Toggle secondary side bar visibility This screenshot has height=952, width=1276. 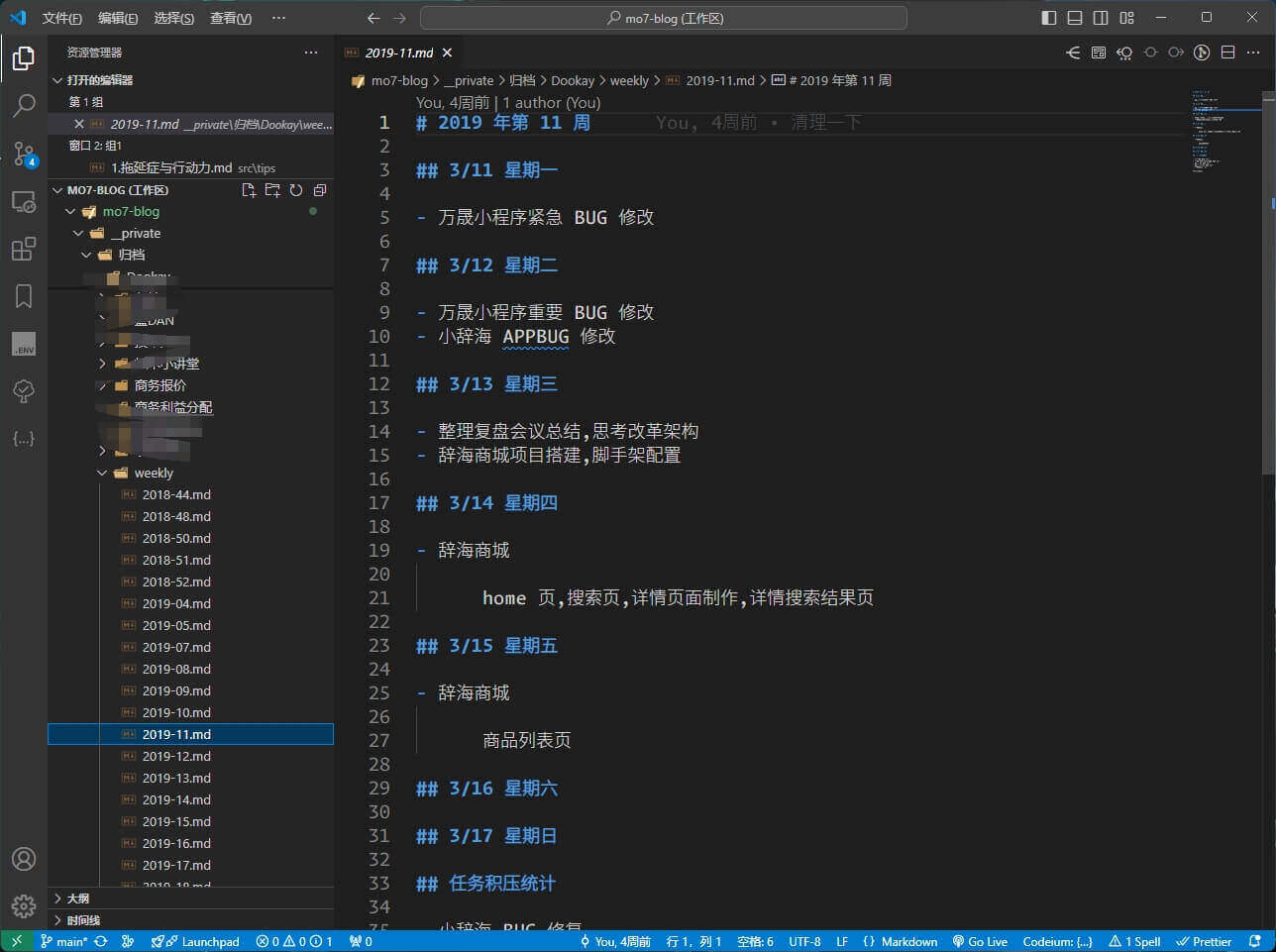pyautogui.click(x=1101, y=18)
